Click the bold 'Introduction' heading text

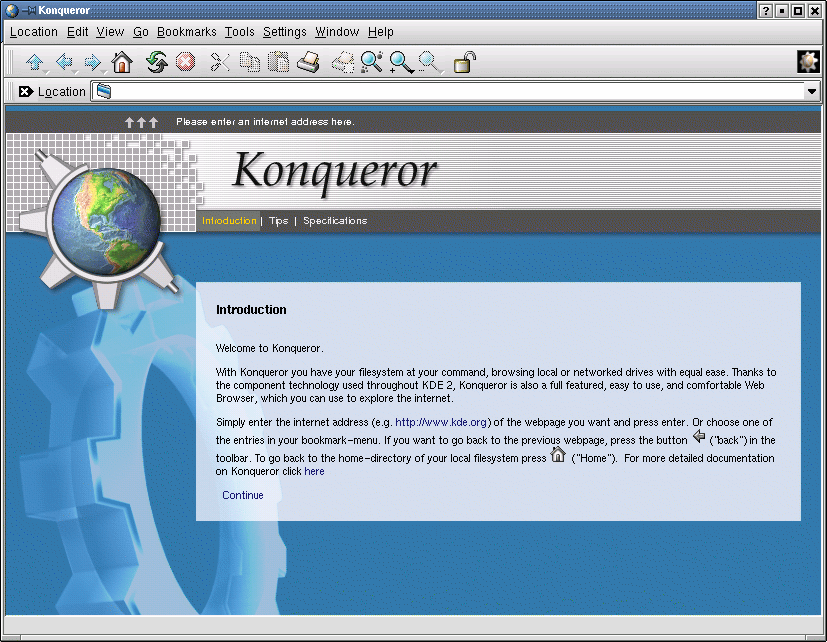[251, 310]
